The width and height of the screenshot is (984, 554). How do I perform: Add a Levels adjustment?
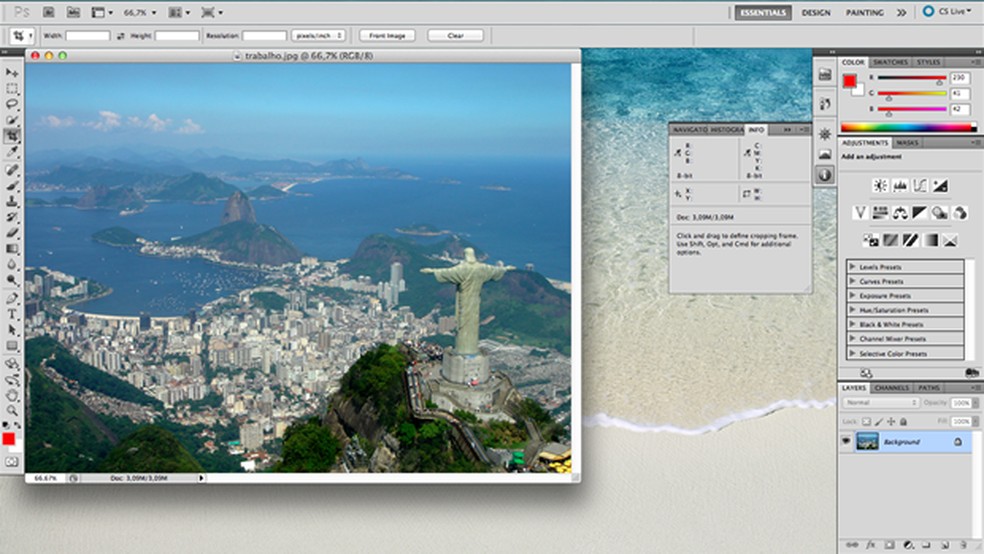pos(900,186)
